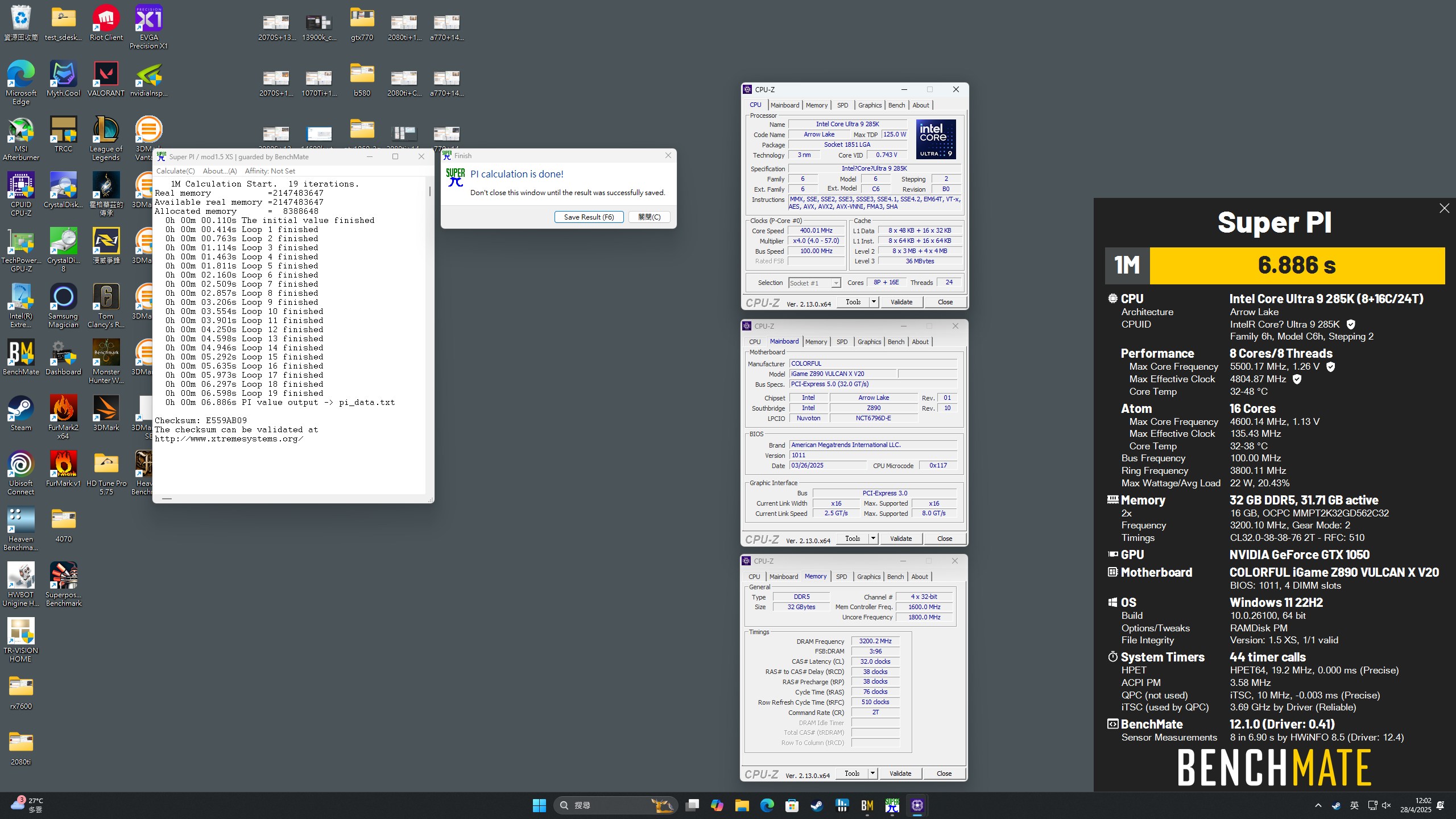Launch the Heaven Benchmark desktop shortcut
This screenshot has height=819, width=1456.
pyautogui.click(x=21, y=528)
